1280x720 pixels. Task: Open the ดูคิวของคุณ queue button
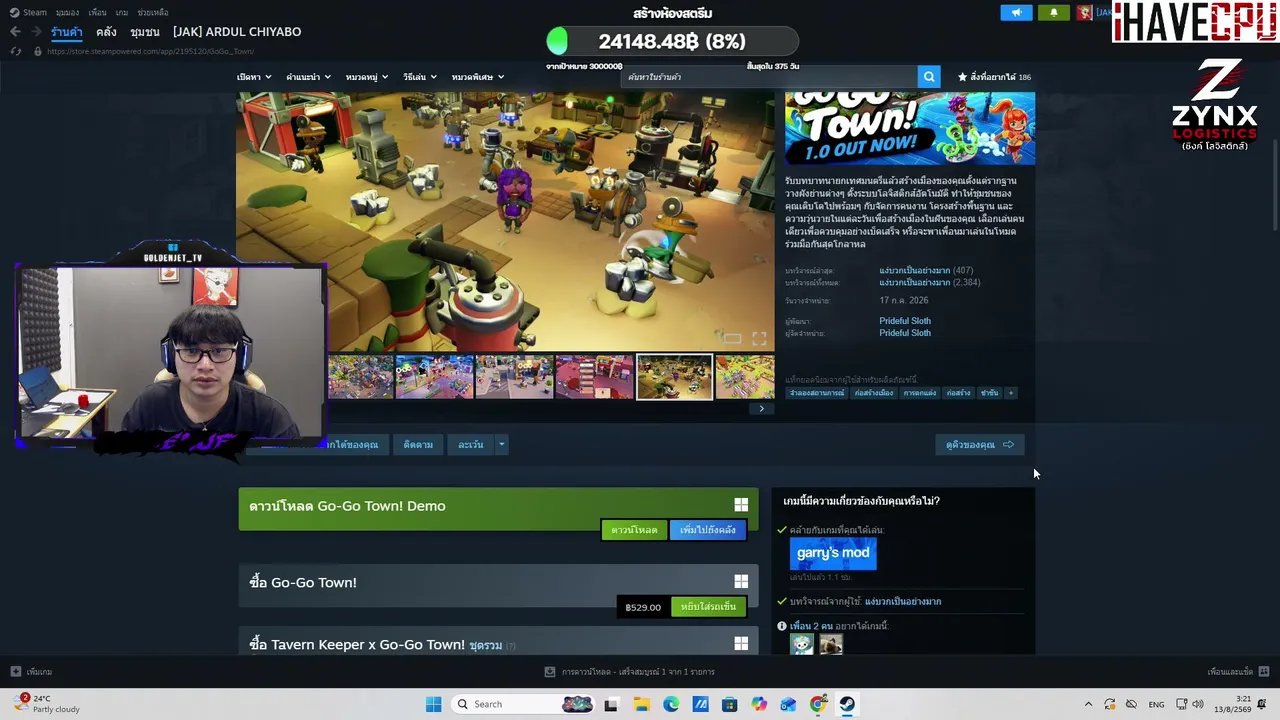click(x=980, y=445)
